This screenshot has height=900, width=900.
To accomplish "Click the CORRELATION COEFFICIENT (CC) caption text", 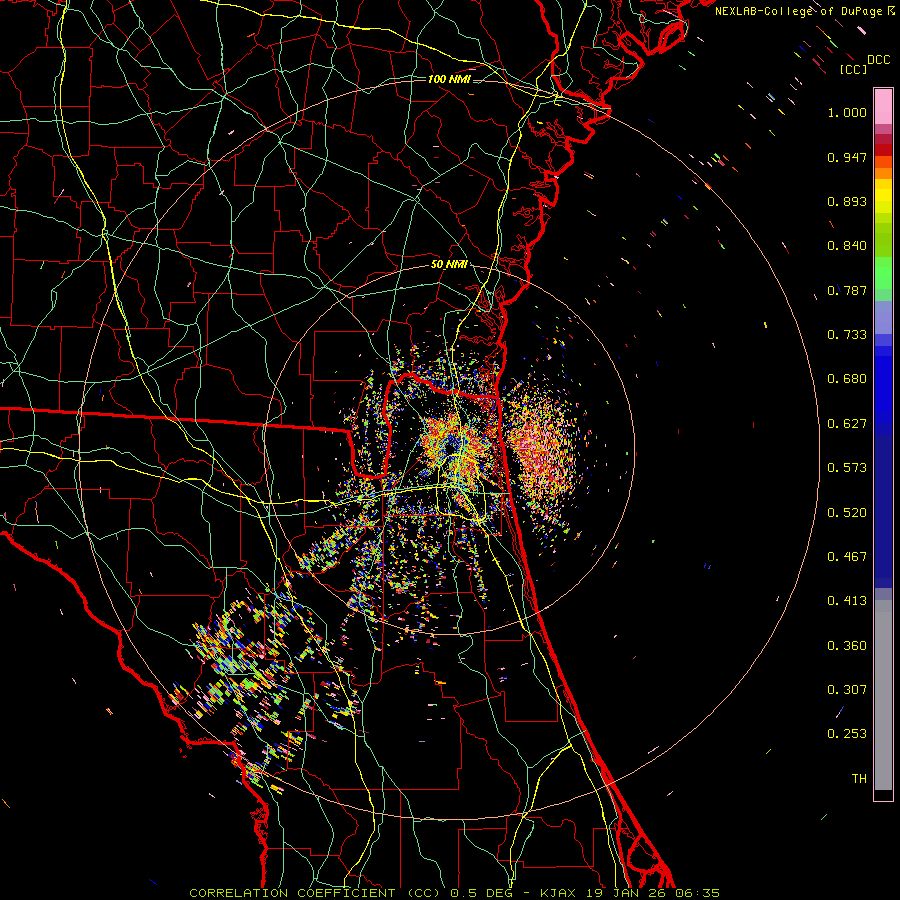I will [315, 893].
